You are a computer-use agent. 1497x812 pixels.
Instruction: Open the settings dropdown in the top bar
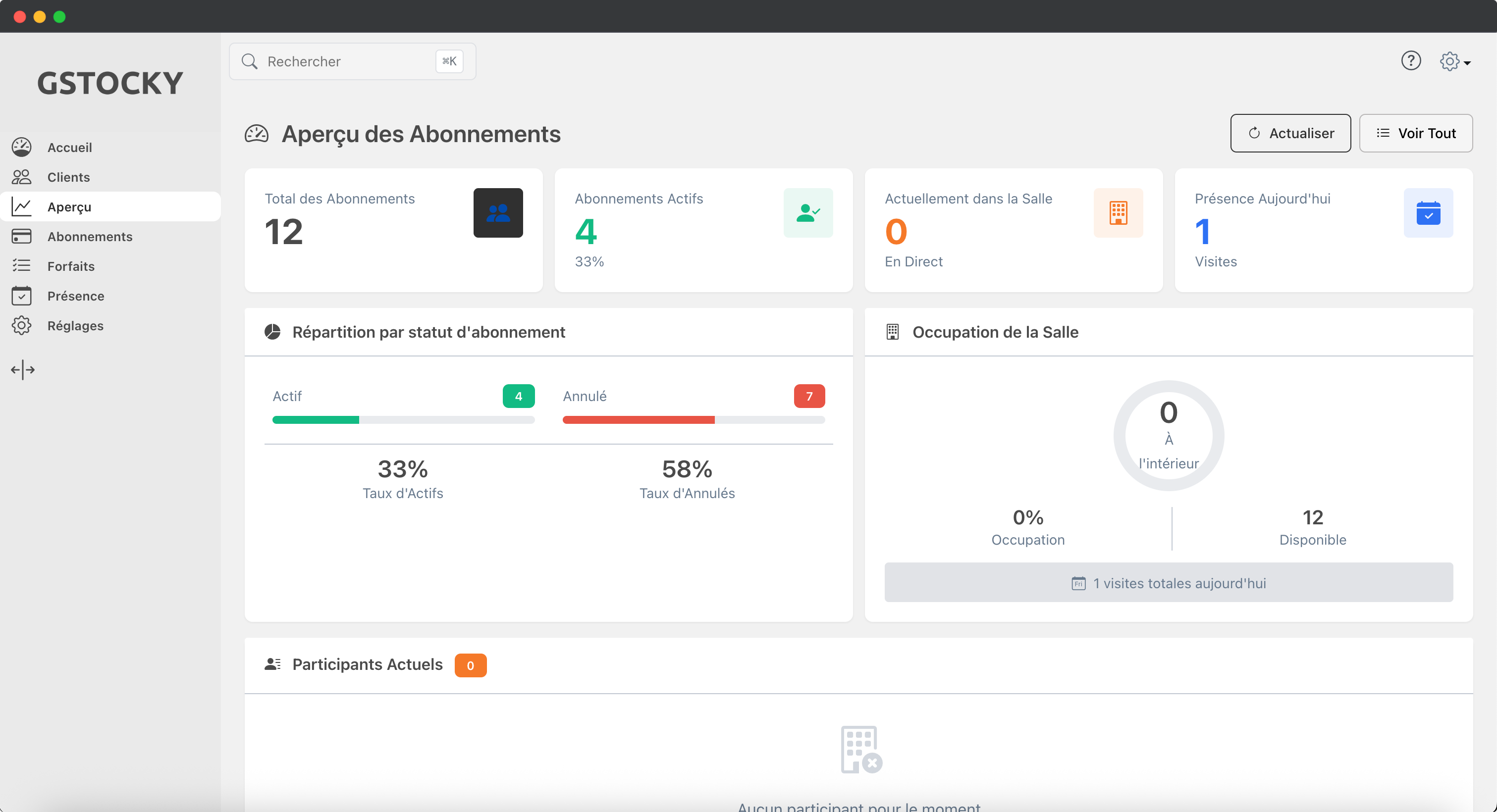pyautogui.click(x=1454, y=61)
